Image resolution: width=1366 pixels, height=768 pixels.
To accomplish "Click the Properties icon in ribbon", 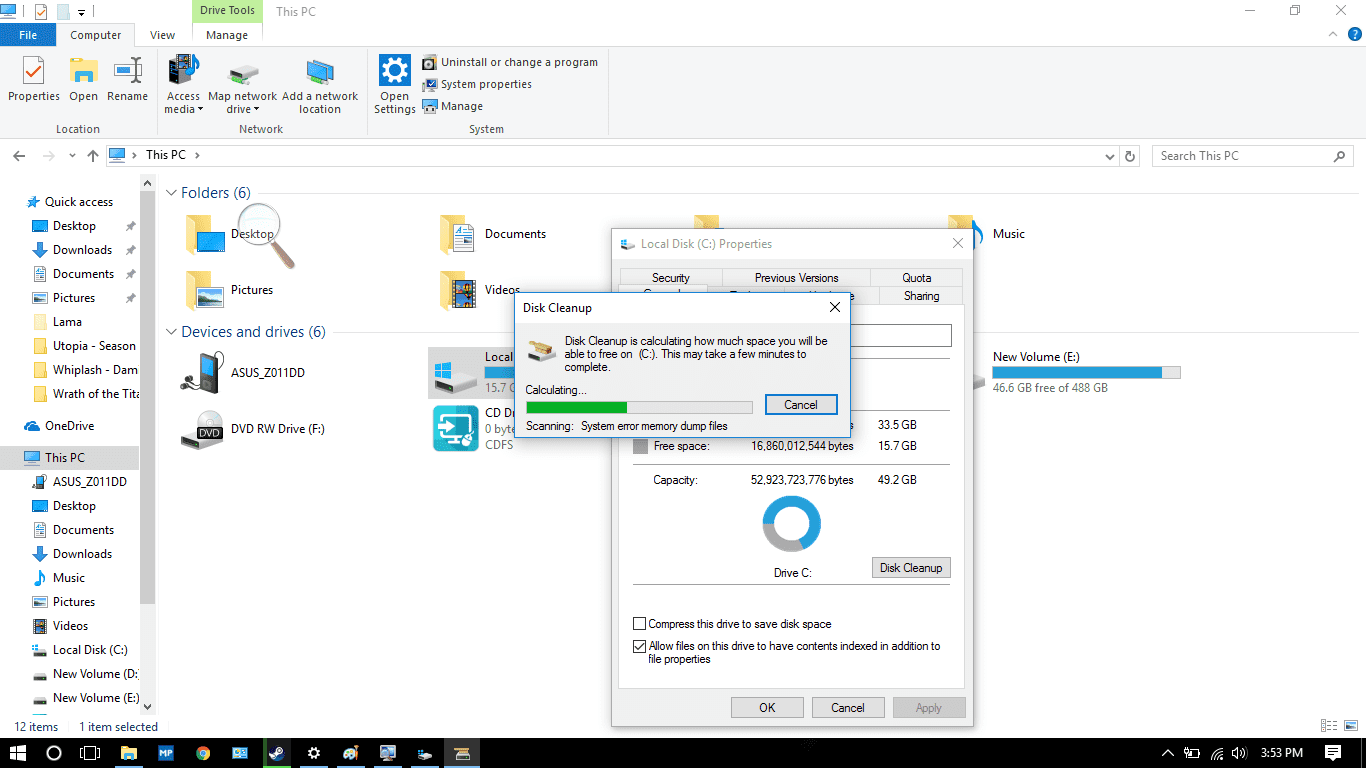I will tap(34, 72).
